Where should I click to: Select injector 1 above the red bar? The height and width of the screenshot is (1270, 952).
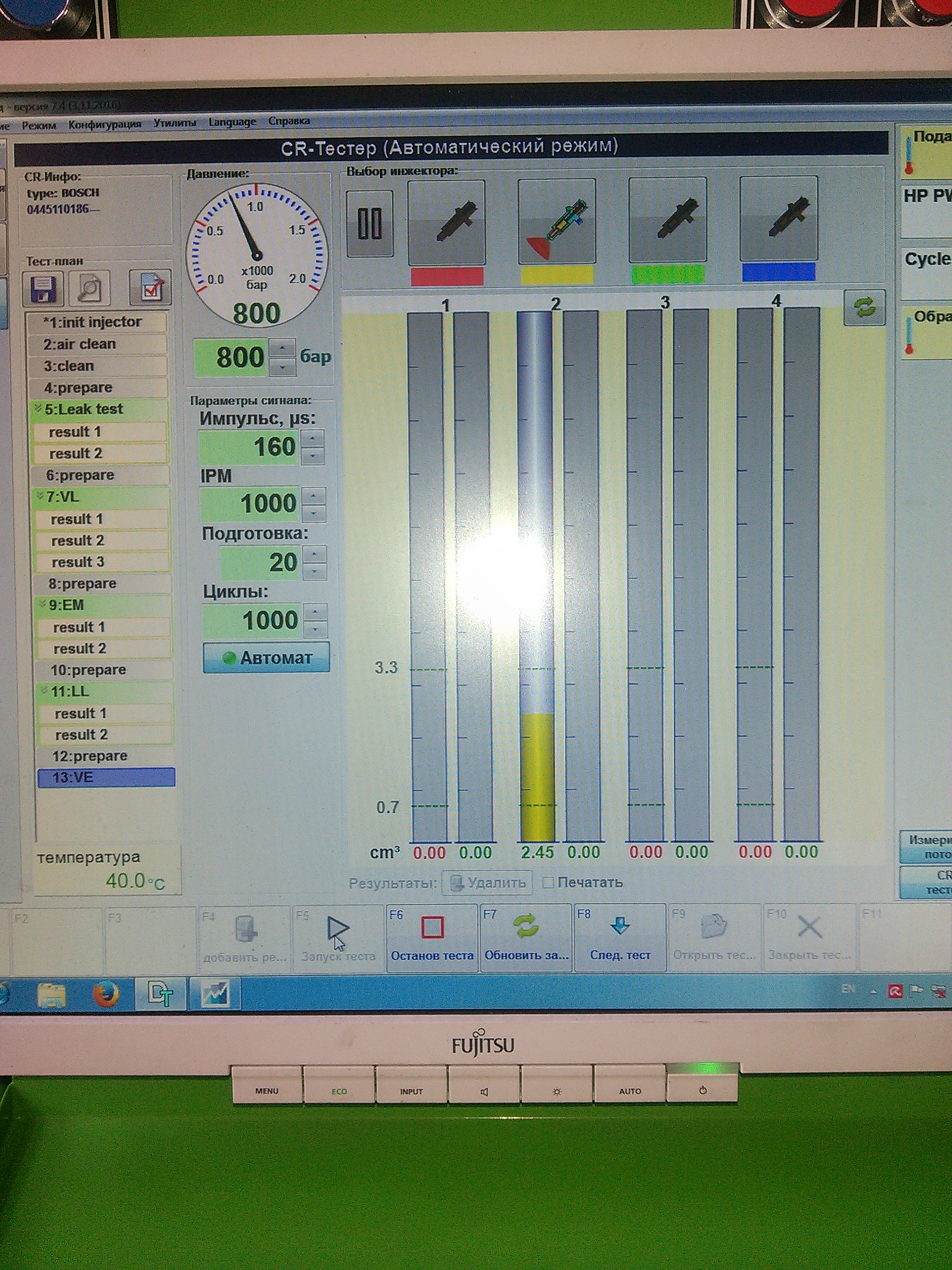pyautogui.click(x=447, y=222)
